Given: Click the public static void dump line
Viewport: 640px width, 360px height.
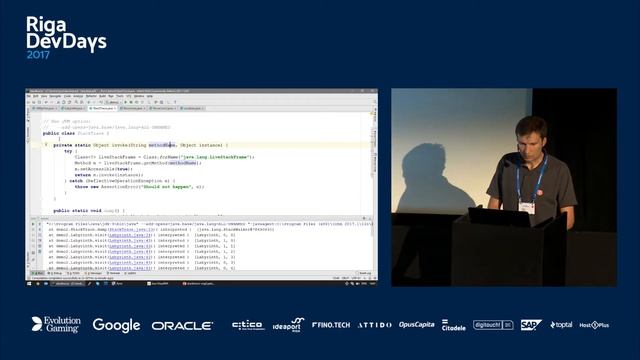Looking at the screenshot, I should point(89,211).
